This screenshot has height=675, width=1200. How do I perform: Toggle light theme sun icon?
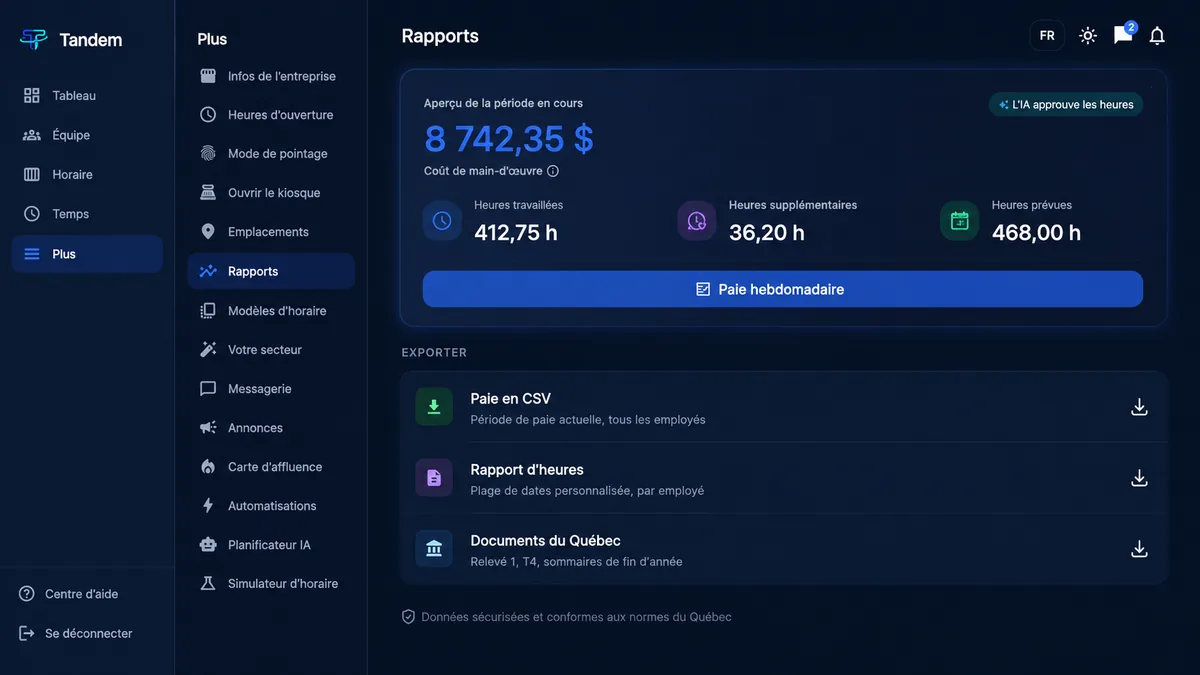[x=1088, y=36]
